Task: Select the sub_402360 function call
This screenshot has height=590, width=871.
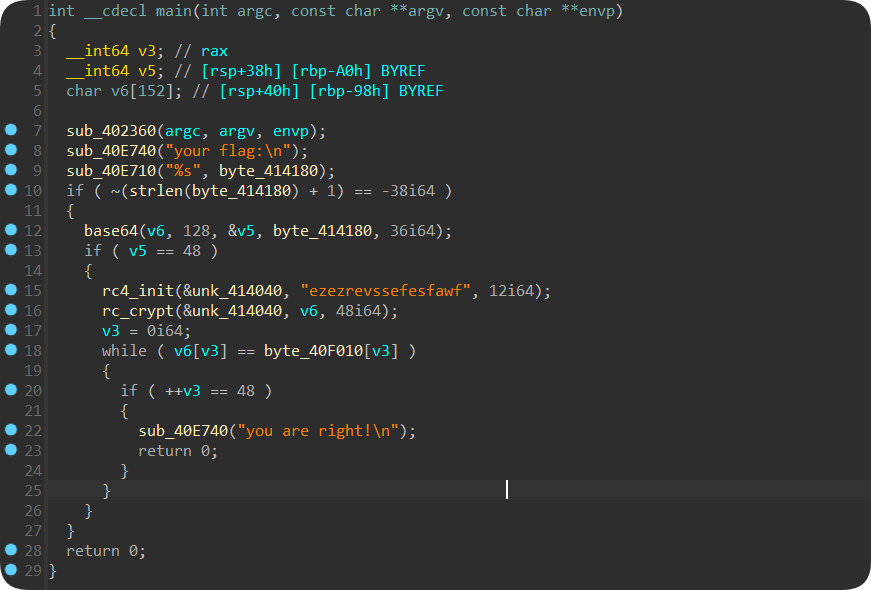Action: [x=111, y=131]
